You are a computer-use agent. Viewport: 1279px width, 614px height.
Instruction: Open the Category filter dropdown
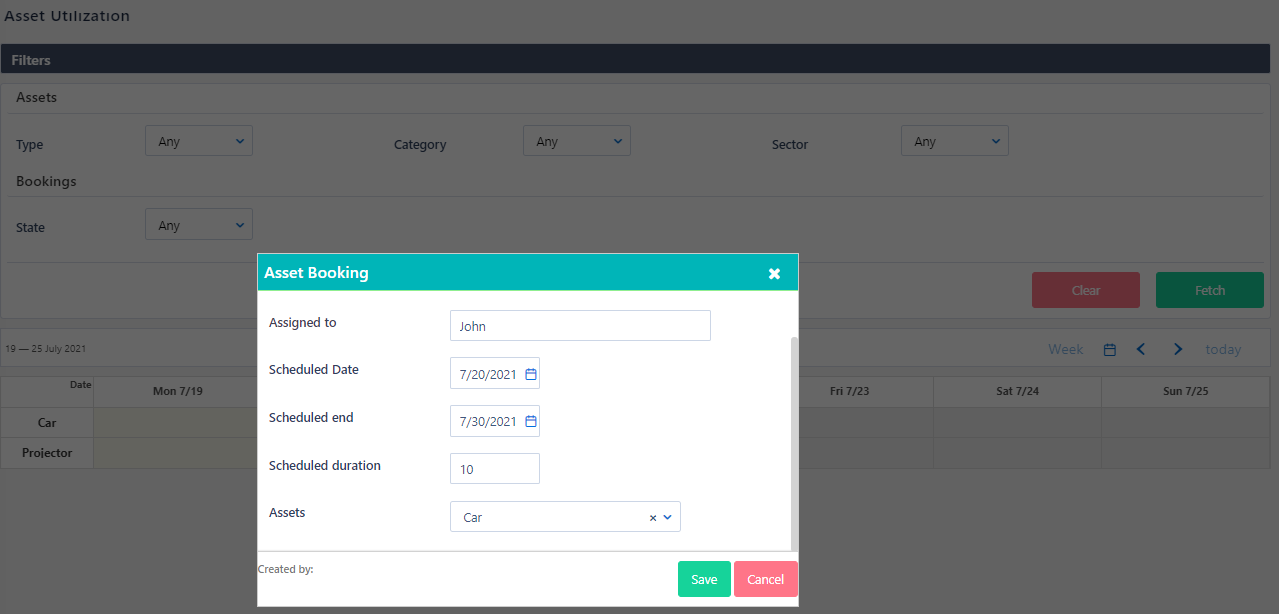tap(576, 141)
